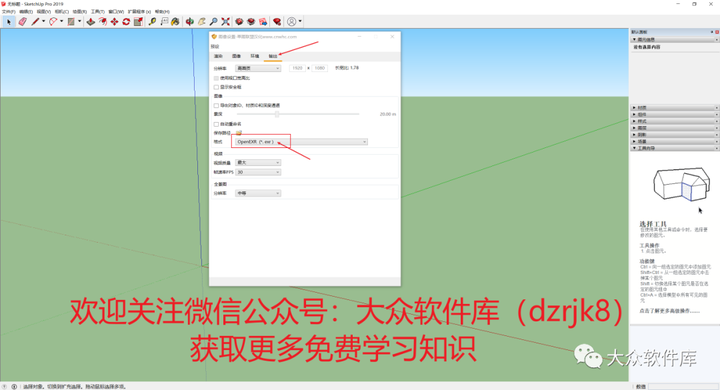
Task: Open the shape tool dropdown arrow
Action: (x=79, y=21)
